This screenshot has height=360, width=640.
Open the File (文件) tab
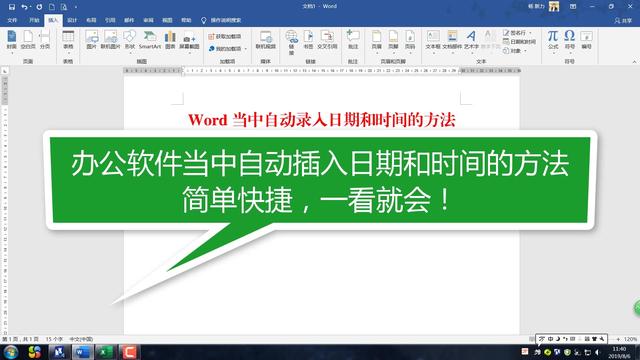12,20
